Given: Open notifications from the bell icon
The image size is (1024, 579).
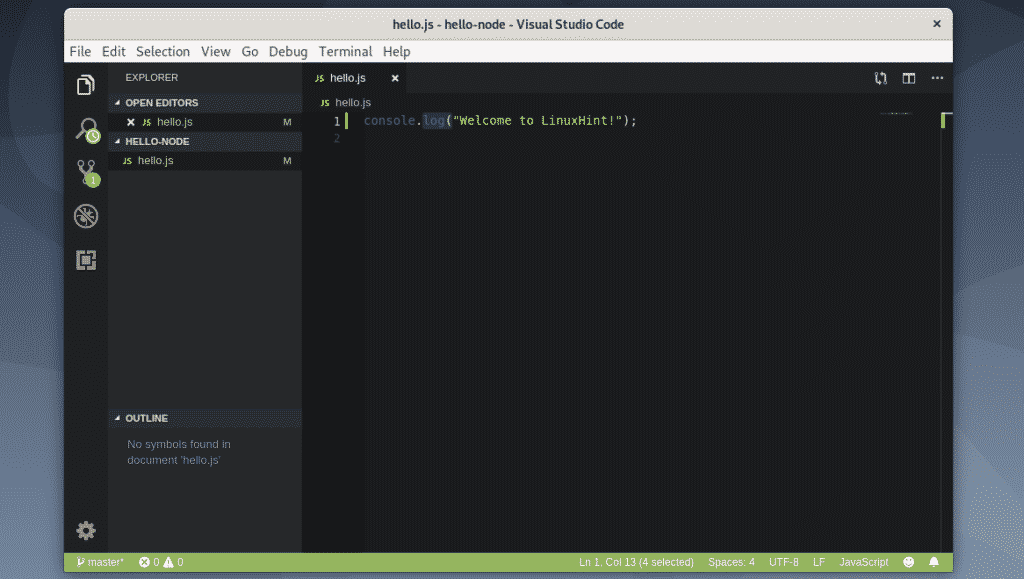Looking at the screenshot, I should pos(934,562).
